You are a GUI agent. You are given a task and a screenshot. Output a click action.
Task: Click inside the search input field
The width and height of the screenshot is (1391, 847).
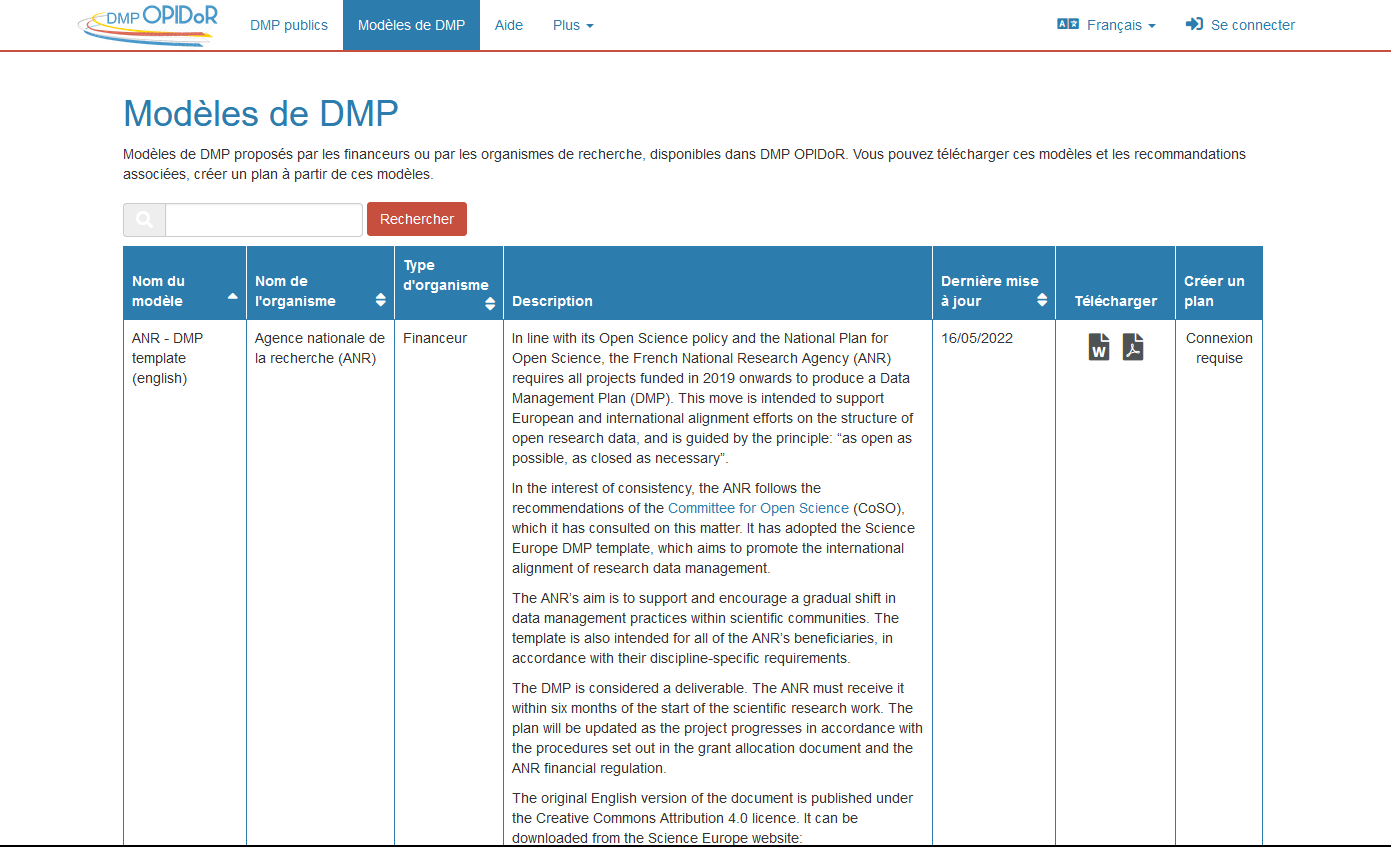[x=263, y=219]
